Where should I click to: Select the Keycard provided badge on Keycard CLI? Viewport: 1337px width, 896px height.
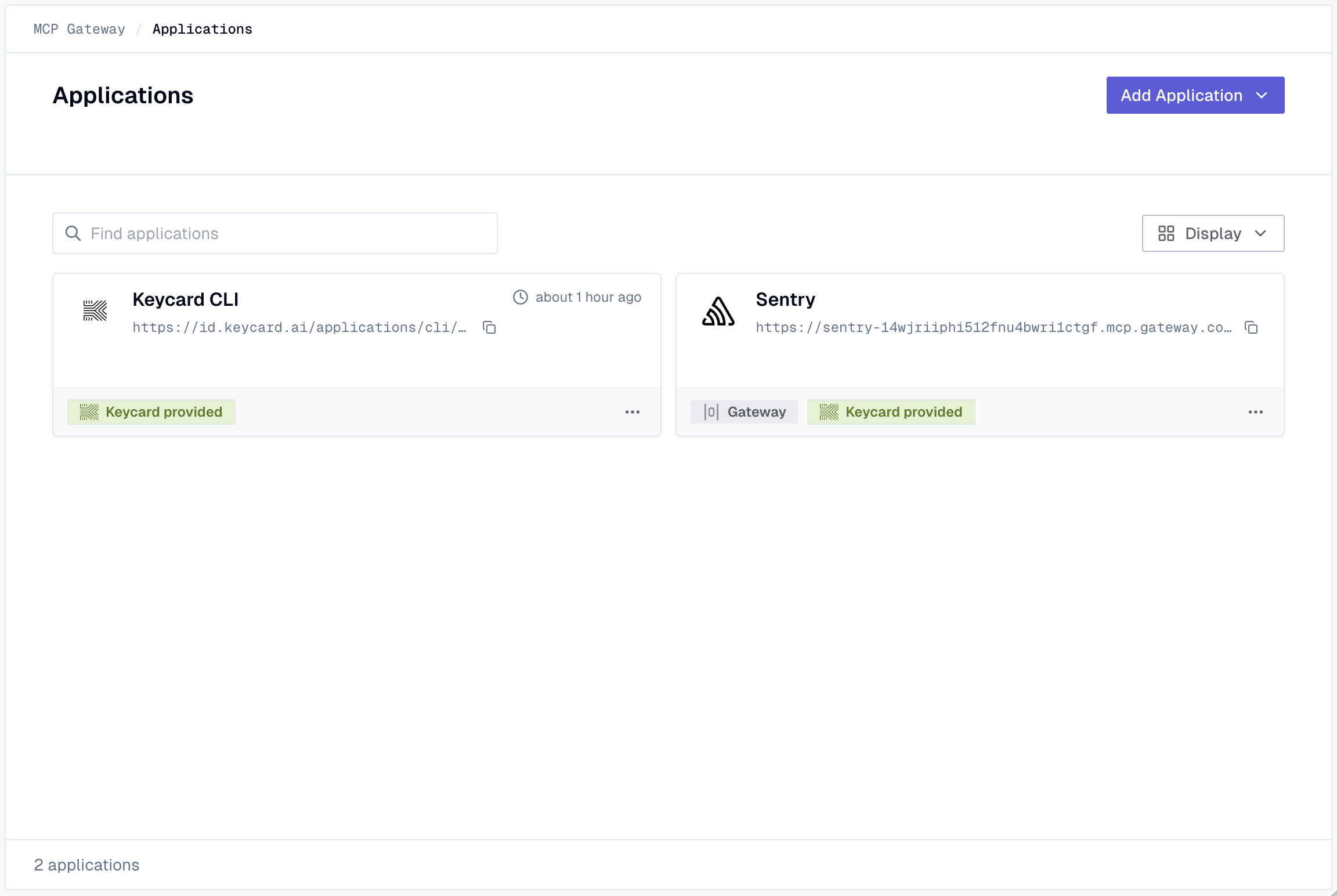(x=151, y=411)
